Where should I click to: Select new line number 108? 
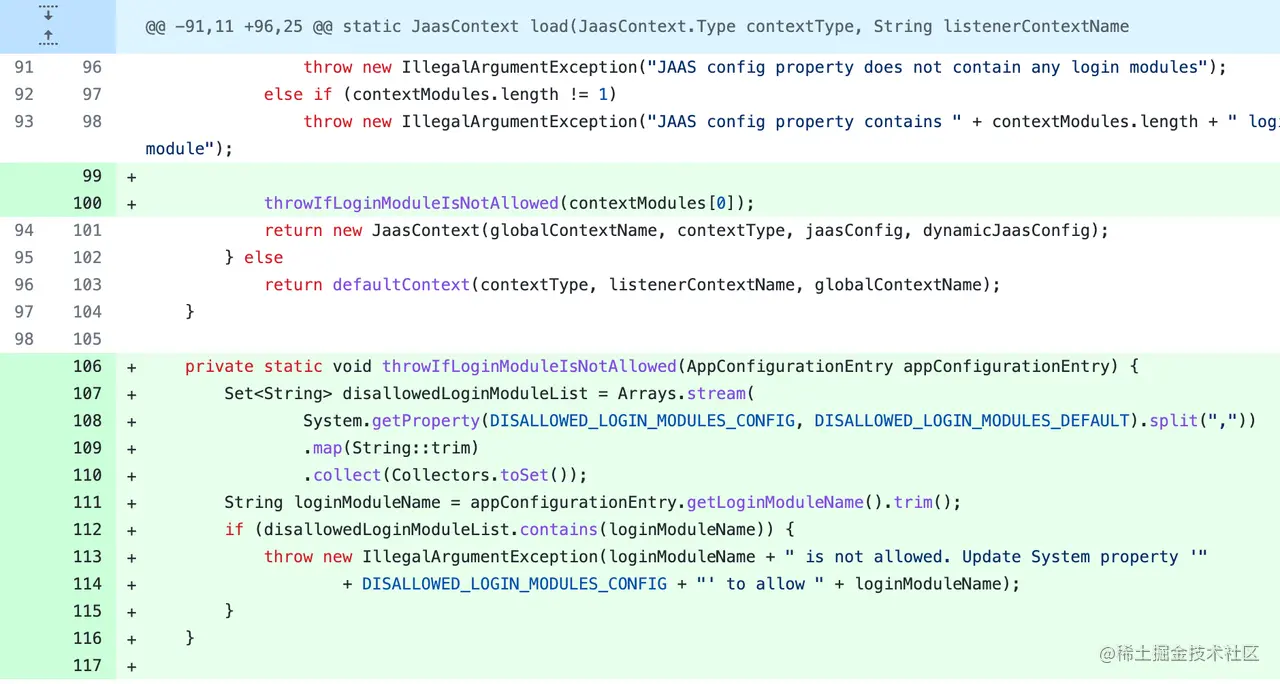coord(87,420)
